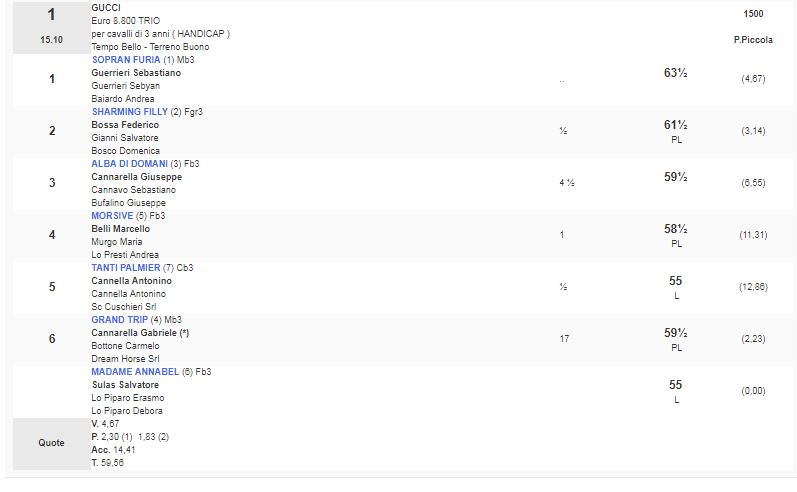The height and width of the screenshot is (492, 797).
Task: Click the GUCCI race title
Action: point(106,7)
